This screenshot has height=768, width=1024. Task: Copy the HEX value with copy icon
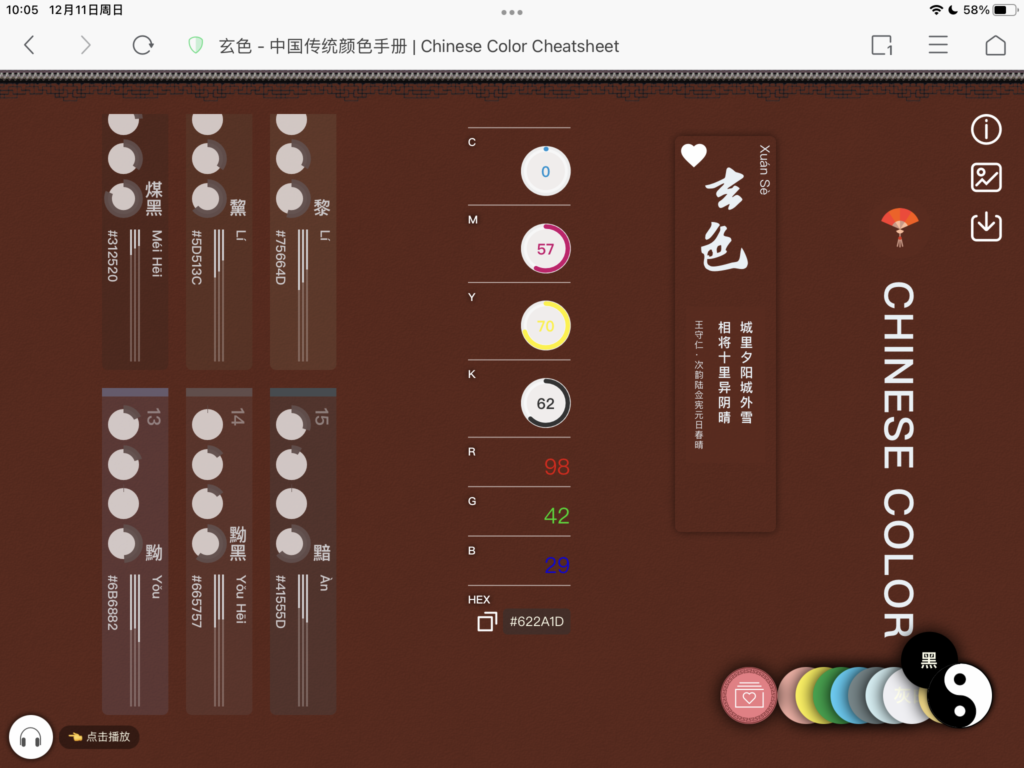487,622
